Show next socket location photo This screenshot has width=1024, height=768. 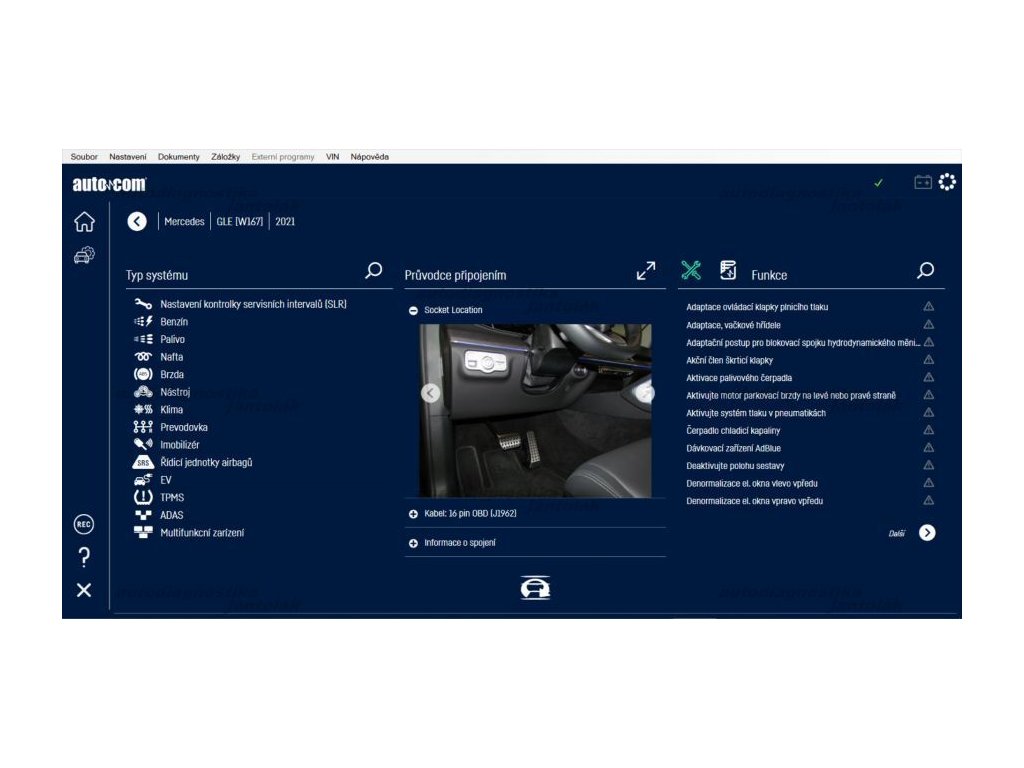point(645,393)
